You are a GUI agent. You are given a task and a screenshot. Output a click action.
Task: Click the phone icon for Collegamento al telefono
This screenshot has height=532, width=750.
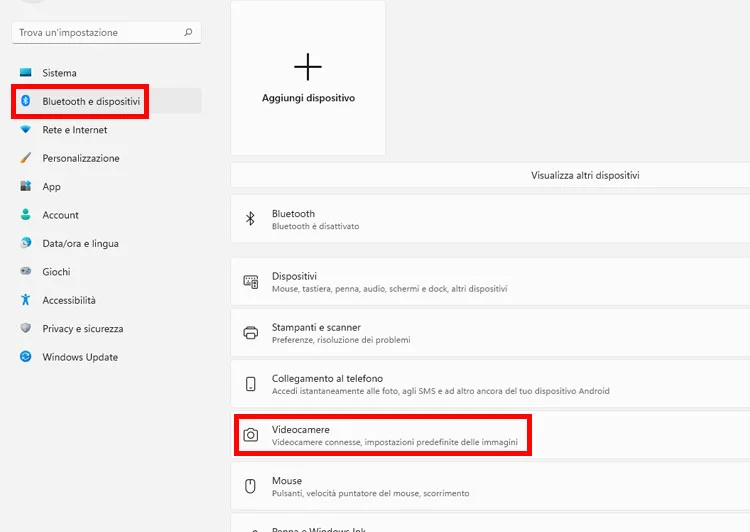click(x=251, y=384)
